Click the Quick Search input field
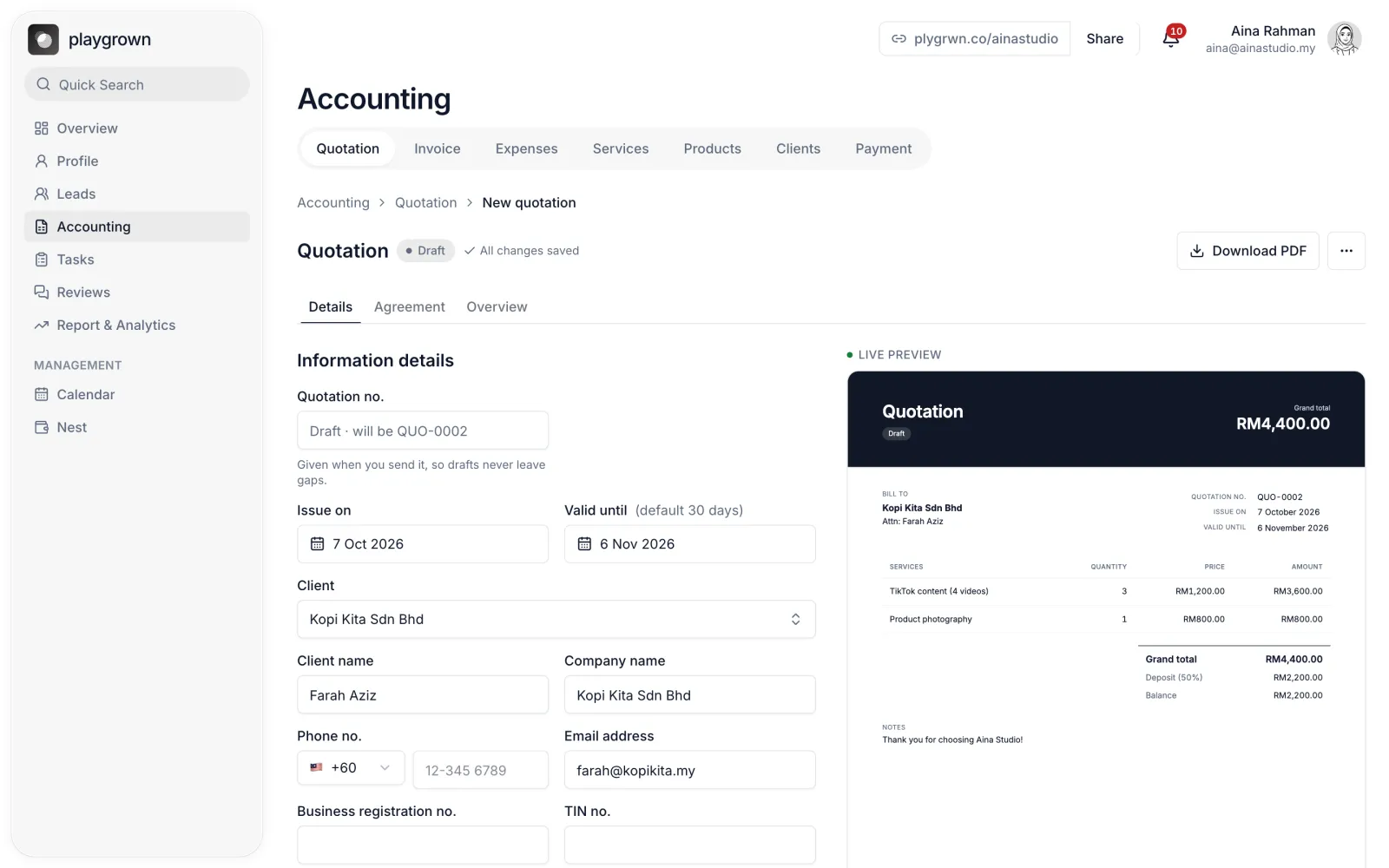This screenshot has height=868, width=1389. [137, 84]
